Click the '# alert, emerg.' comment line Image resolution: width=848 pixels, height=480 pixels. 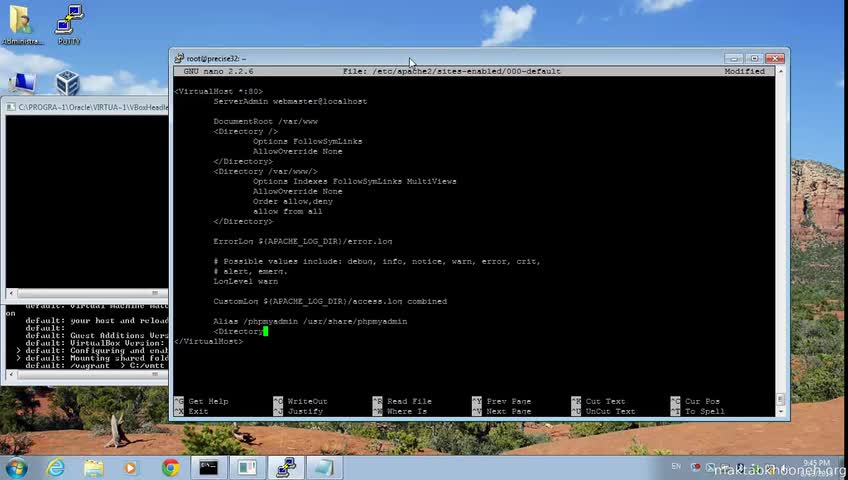coord(250,271)
